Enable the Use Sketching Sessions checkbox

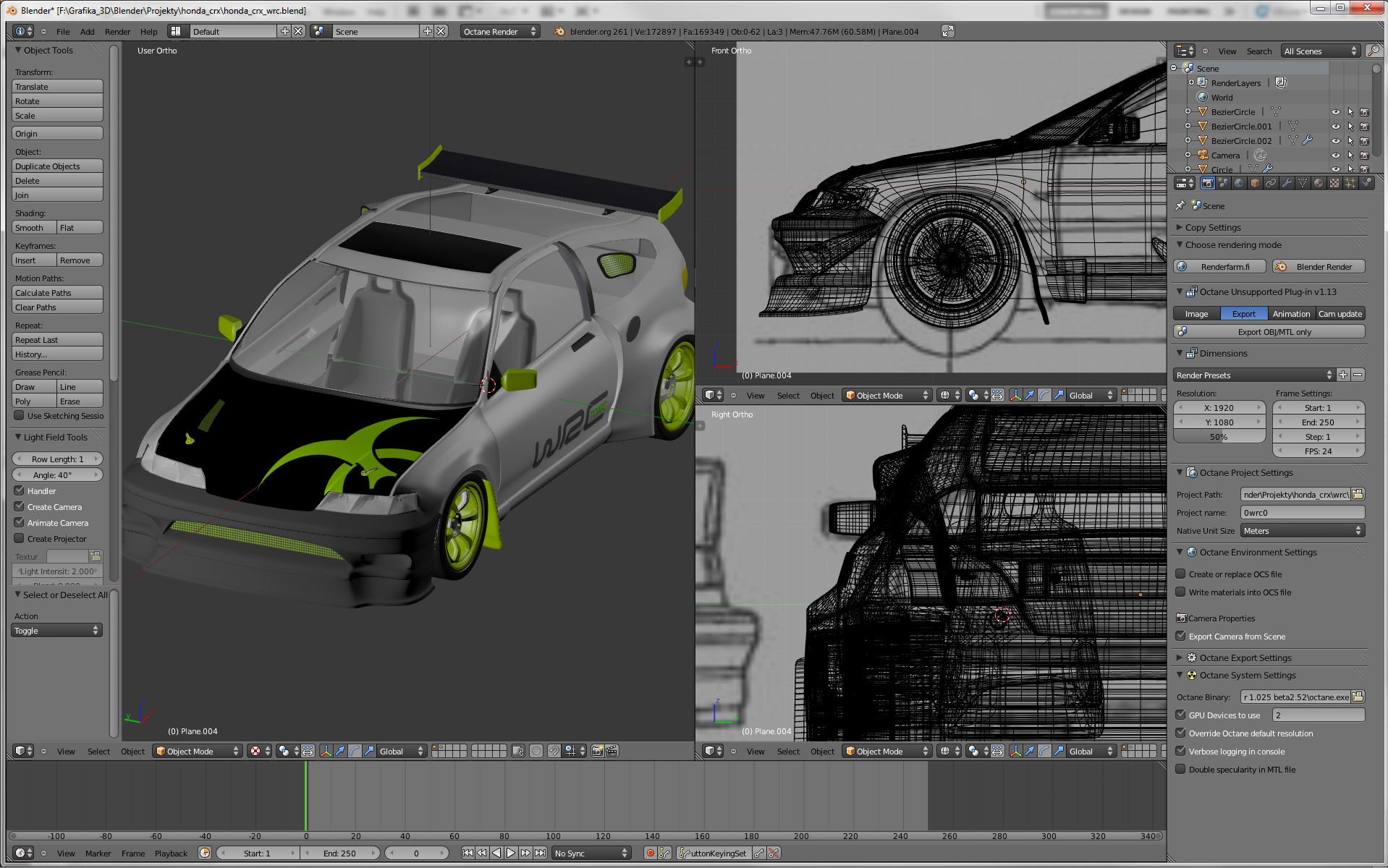(x=20, y=416)
